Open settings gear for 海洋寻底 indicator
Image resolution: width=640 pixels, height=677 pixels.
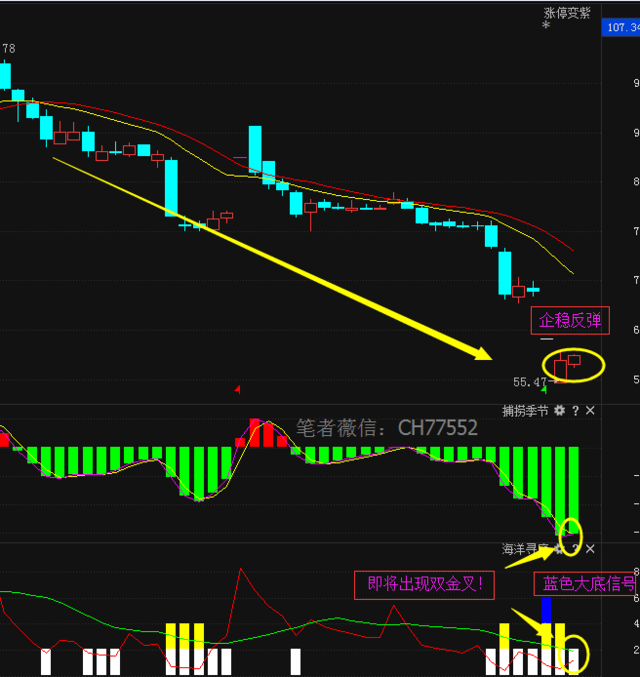click(559, 549)
